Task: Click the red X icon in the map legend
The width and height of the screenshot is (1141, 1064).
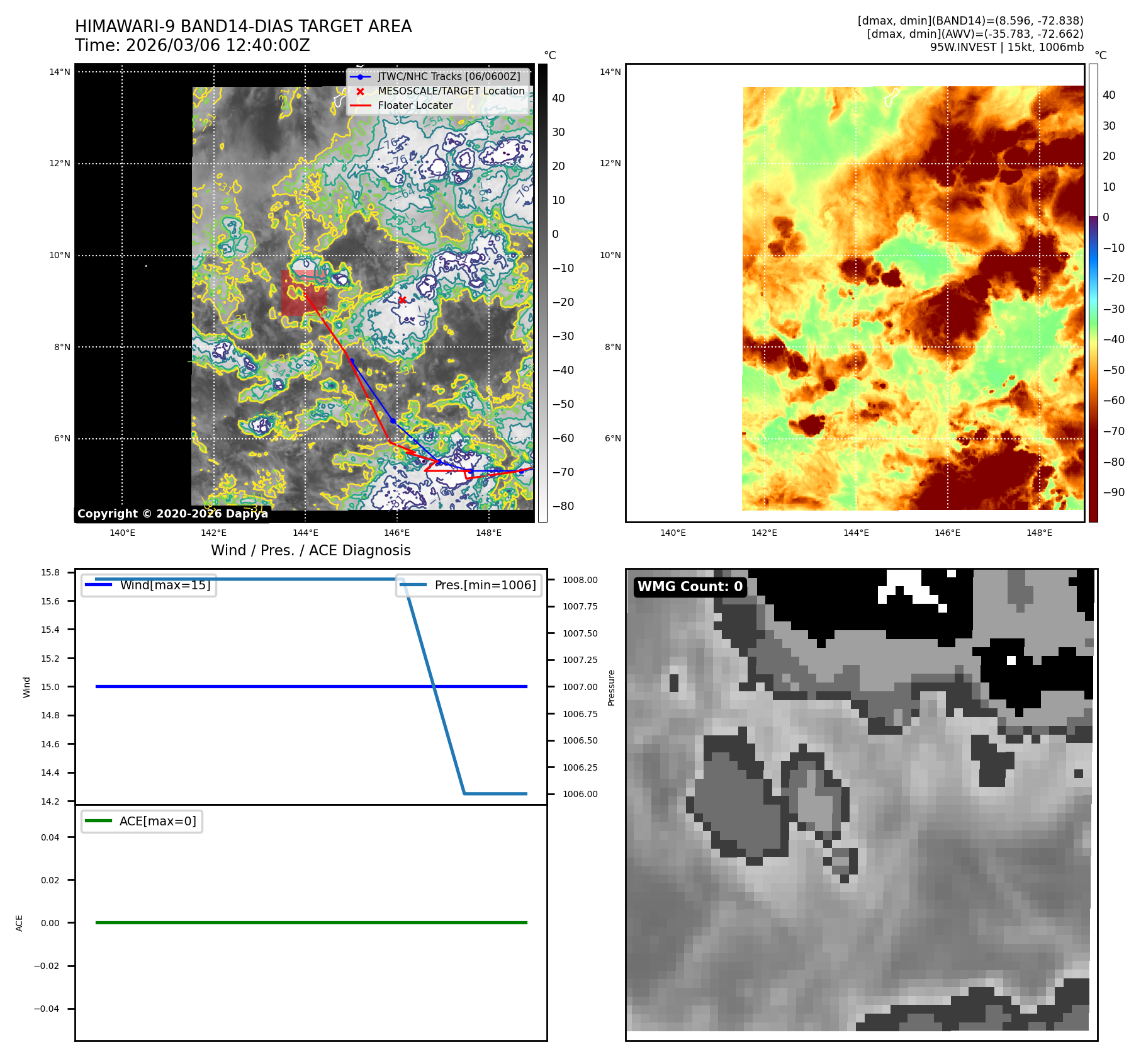Action: (x=360, y=91)
